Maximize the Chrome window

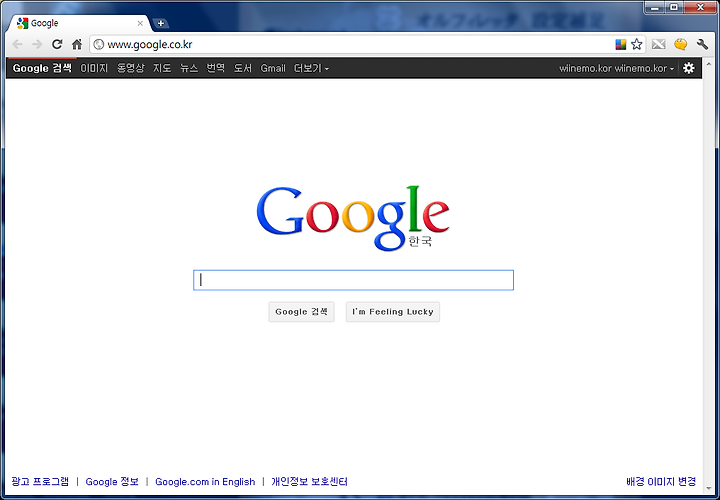(x=674, y=7)
